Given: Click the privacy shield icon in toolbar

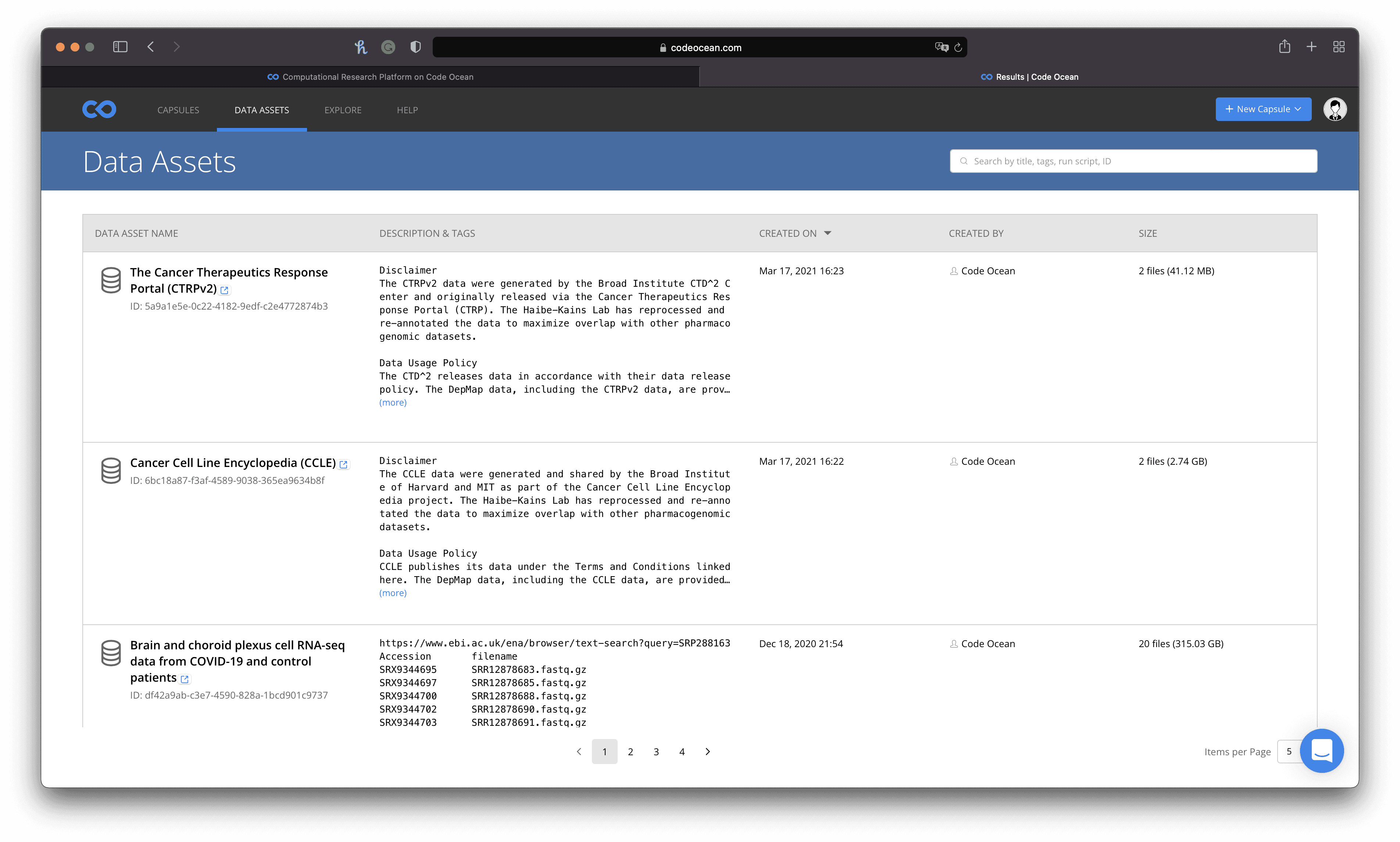Looking at the screenshot, I should coord(415,47).
